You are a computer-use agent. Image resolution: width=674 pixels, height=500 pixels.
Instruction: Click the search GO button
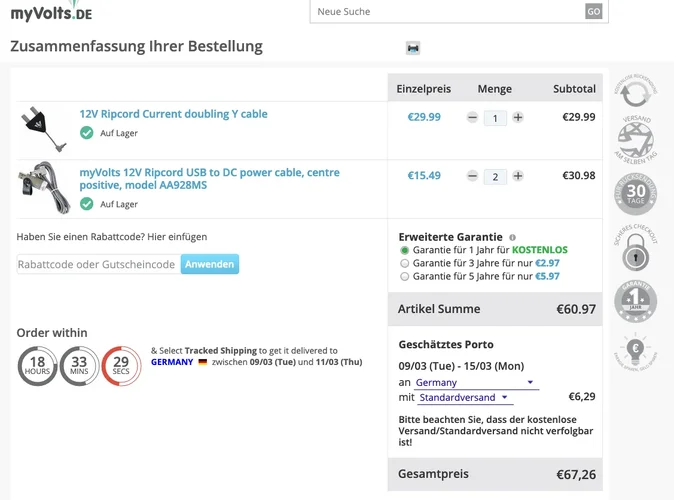point(594,11)
